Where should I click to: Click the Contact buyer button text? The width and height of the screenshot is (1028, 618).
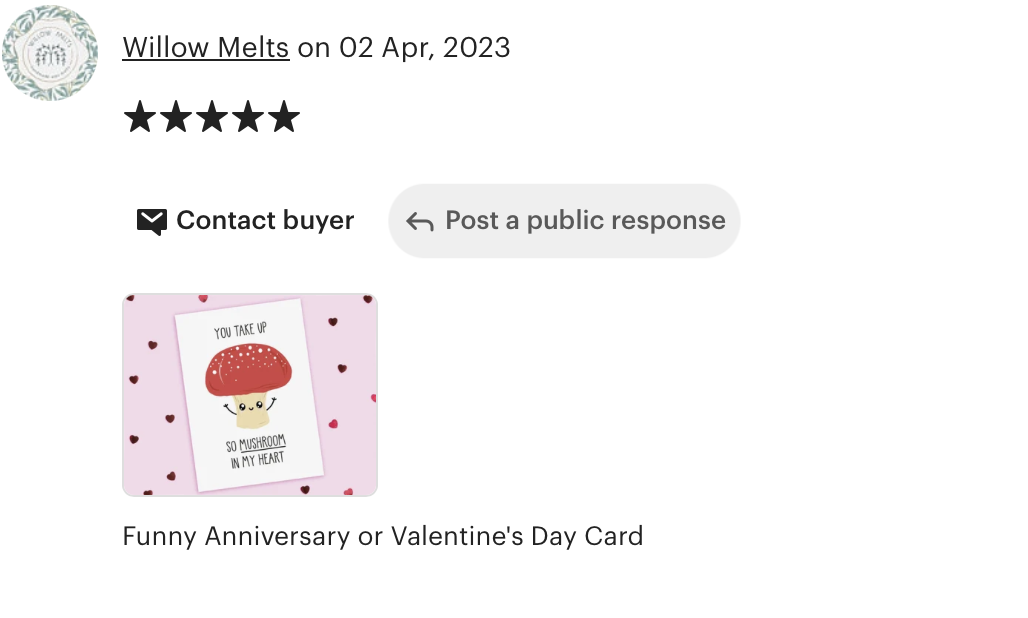point(265,221)
